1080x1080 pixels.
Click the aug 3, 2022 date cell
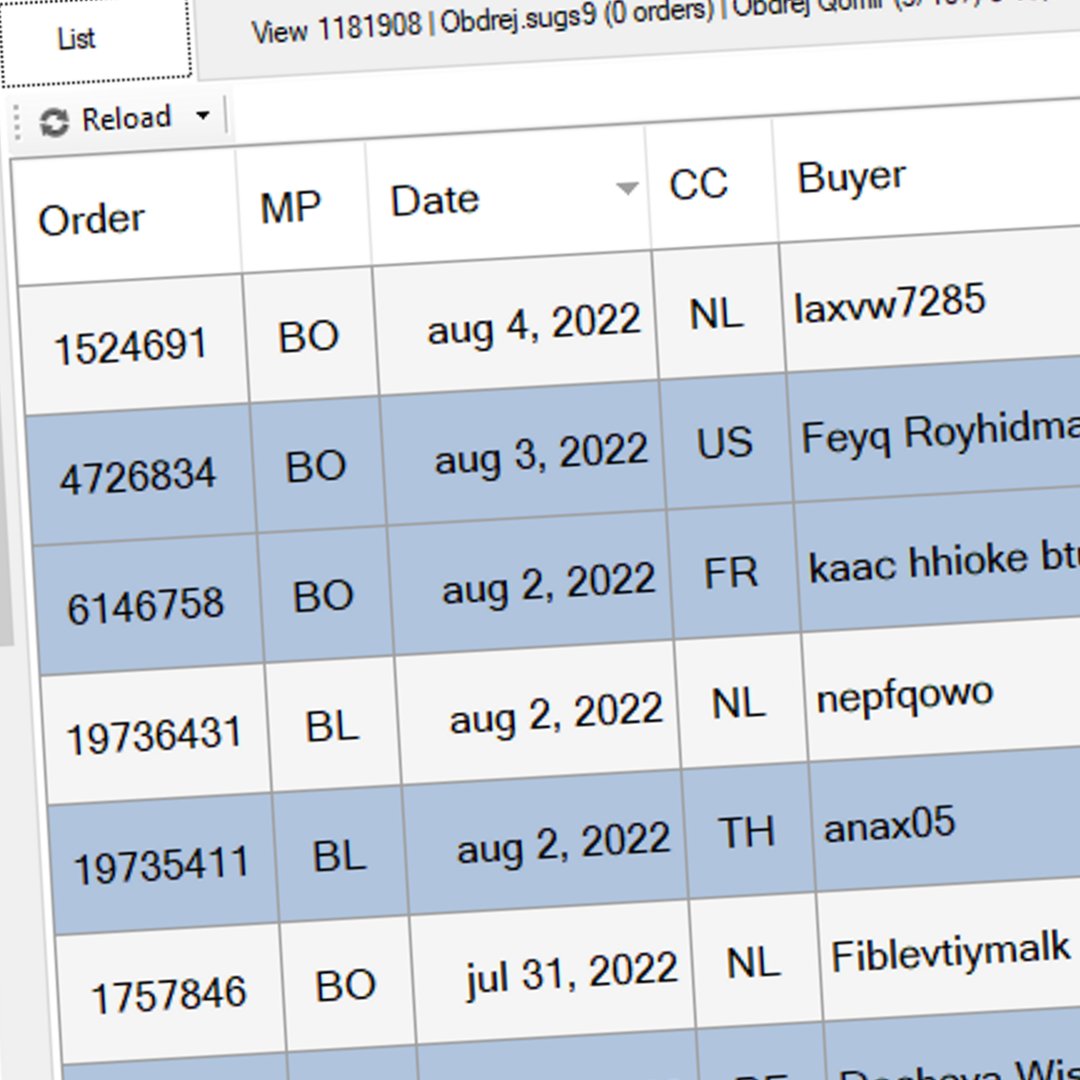click(541, 455)
